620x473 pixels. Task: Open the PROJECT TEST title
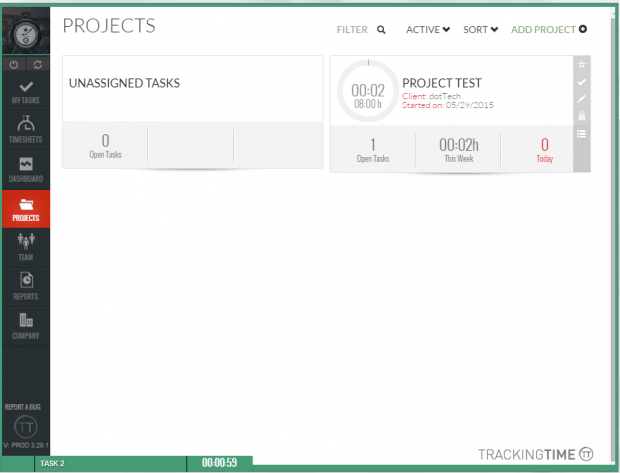pyautogui.click(x=442, y=83)
